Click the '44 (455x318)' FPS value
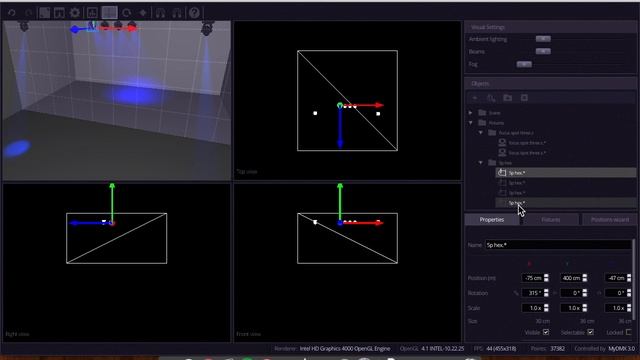The height and width of the screenshot is (360, 640). [x=501, y=349]
